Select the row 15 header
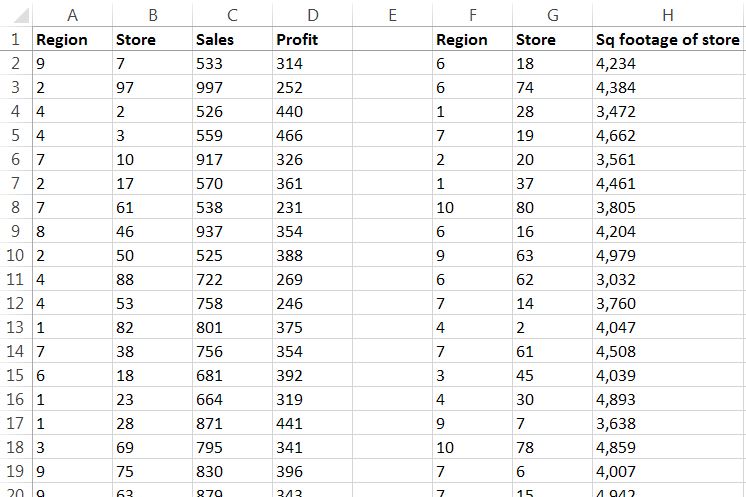This screenshot has height=497, width=746. (15, 375)
